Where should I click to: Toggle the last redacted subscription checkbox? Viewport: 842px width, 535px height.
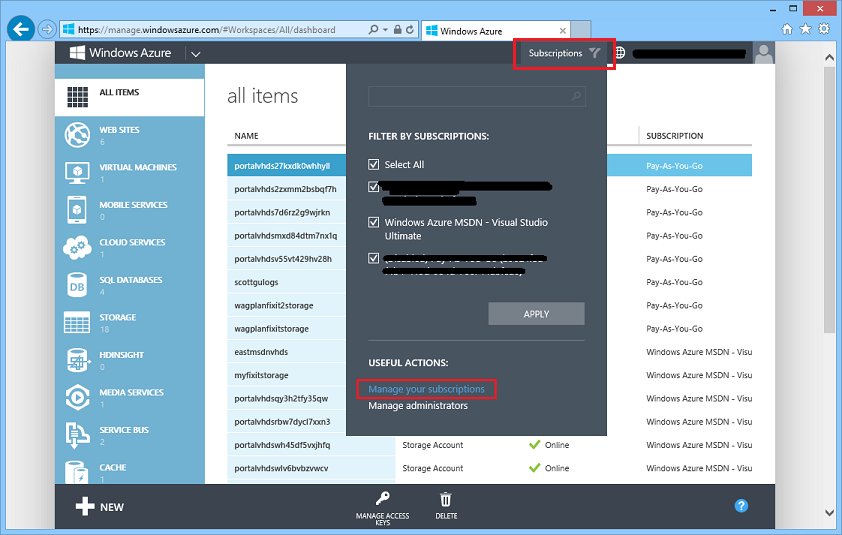(374, 258)
